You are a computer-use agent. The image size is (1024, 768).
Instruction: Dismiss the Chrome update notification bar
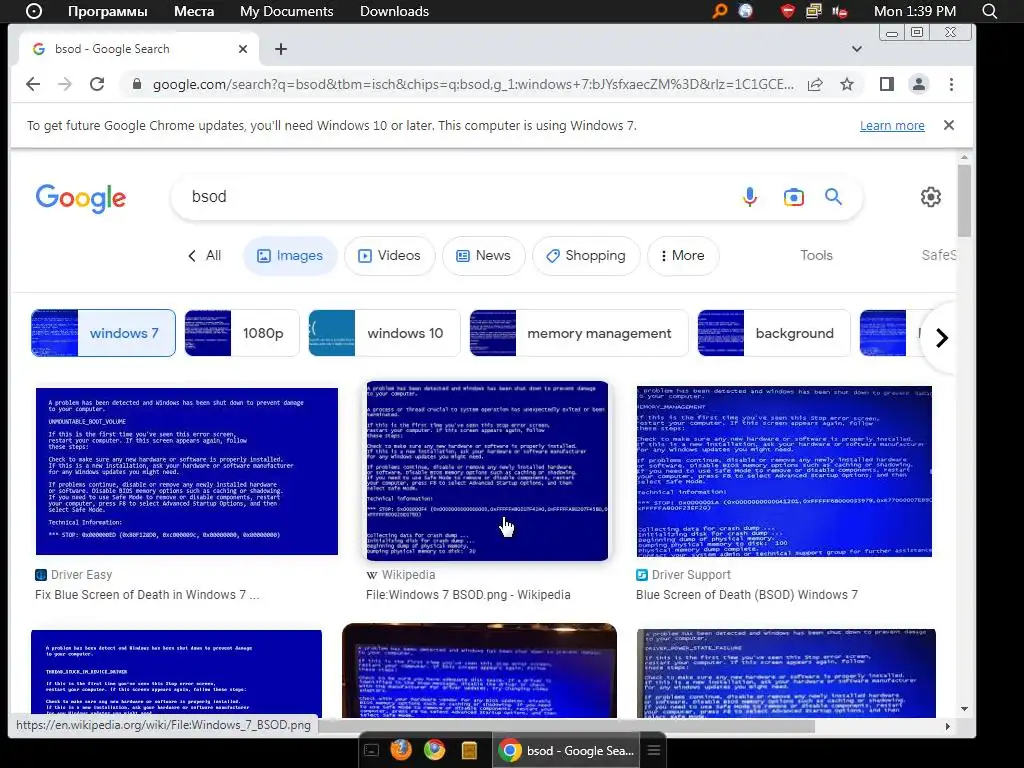[949, 125]
